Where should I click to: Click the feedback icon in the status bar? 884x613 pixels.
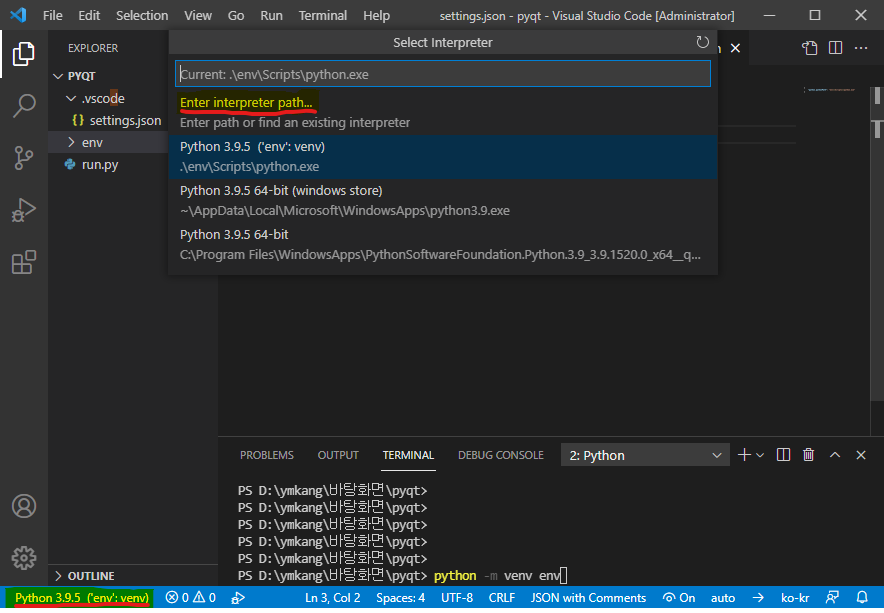[x=832, y=597]
